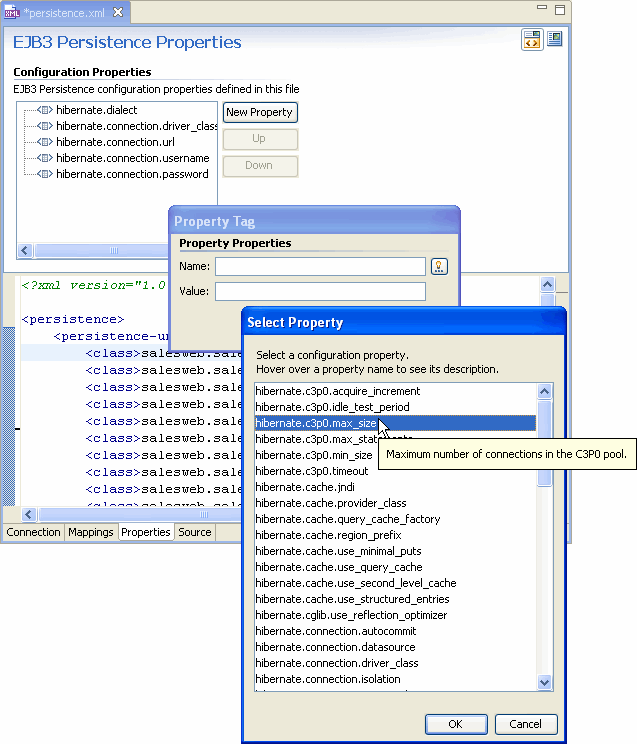Image resolution: width=637 pixels, height=744 pixels.
Task: Select hibernate.cache.region_prefix list entry
Action: pyautogui.click(x=395, y=535)
